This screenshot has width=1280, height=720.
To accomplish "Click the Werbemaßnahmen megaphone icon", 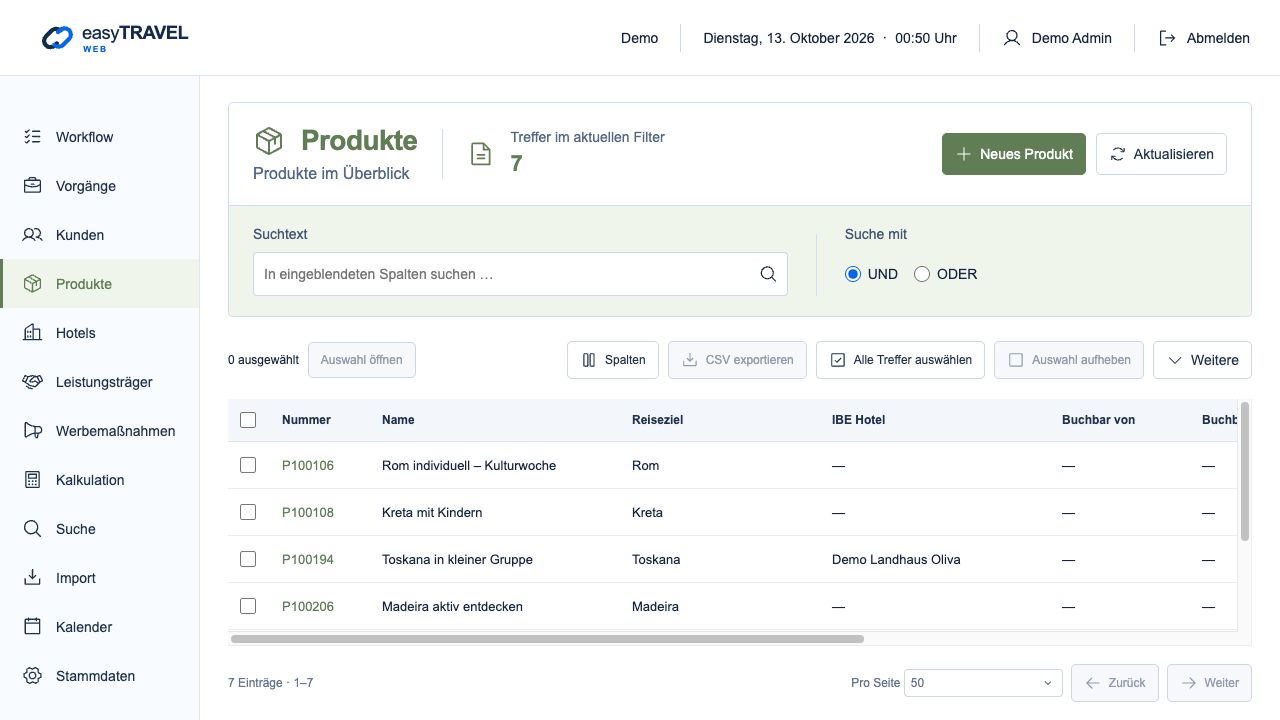I will click(x=33, y=431).
